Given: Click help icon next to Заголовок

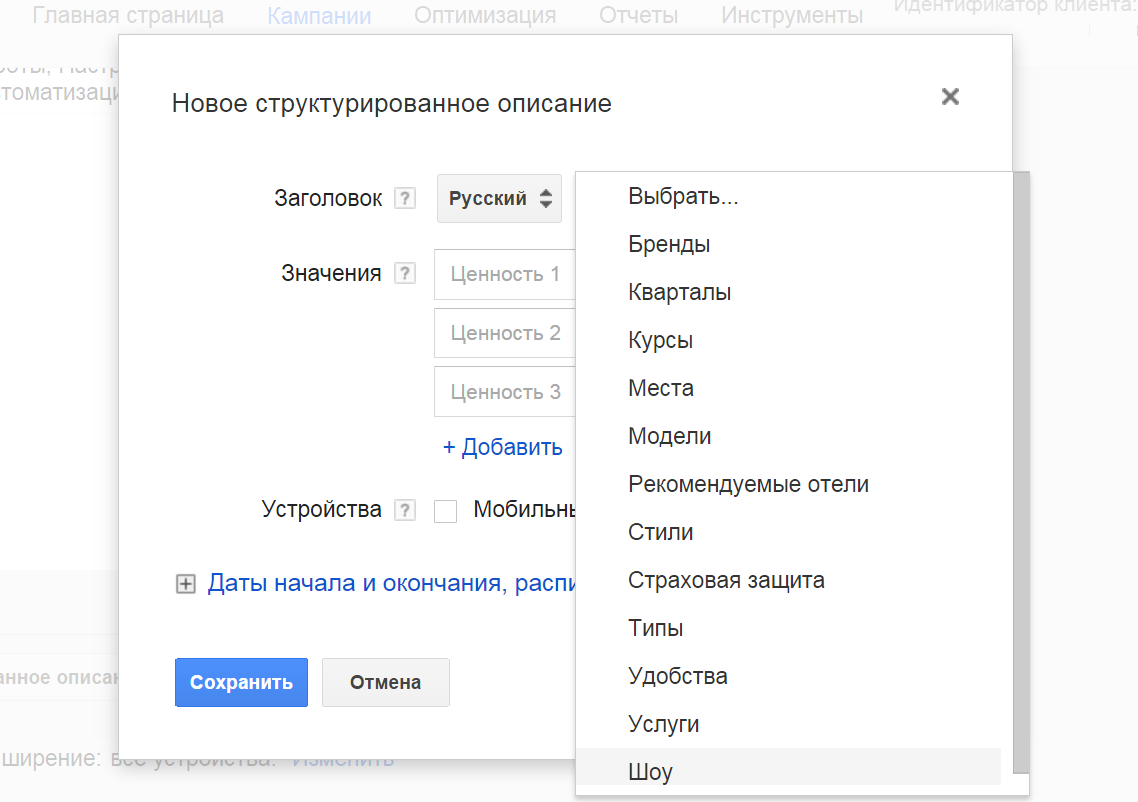Looking at the screenshot, I should click(x=404, y=199).
